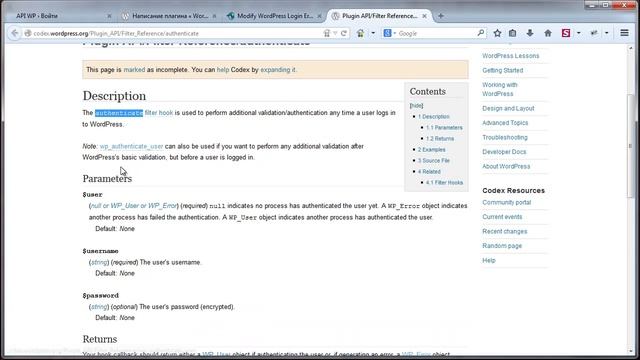
Task: Hide the Contents box via [hide]
Action: tap(416, 105)
